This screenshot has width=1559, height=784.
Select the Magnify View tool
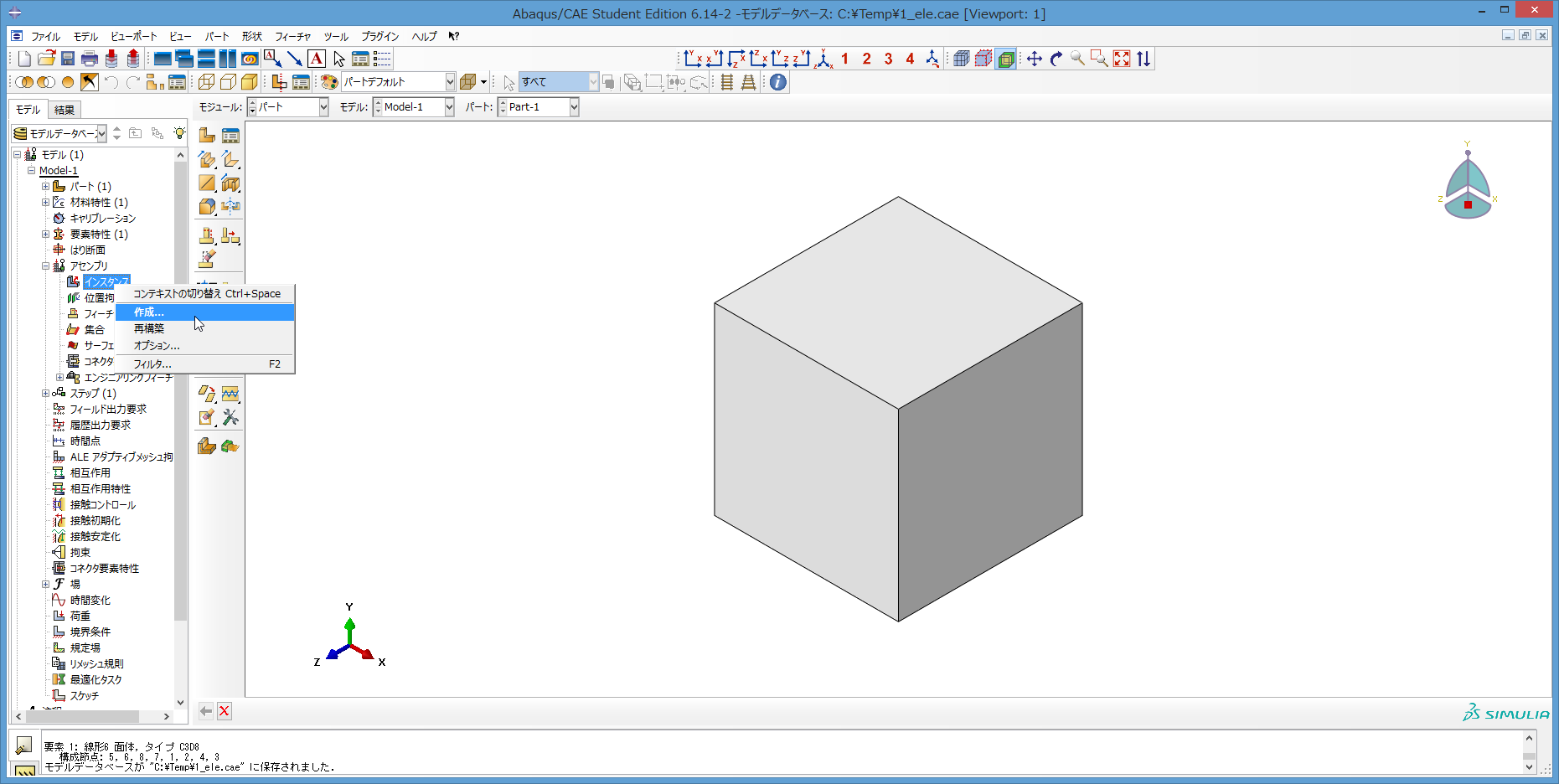click(x=1078, y=59)
